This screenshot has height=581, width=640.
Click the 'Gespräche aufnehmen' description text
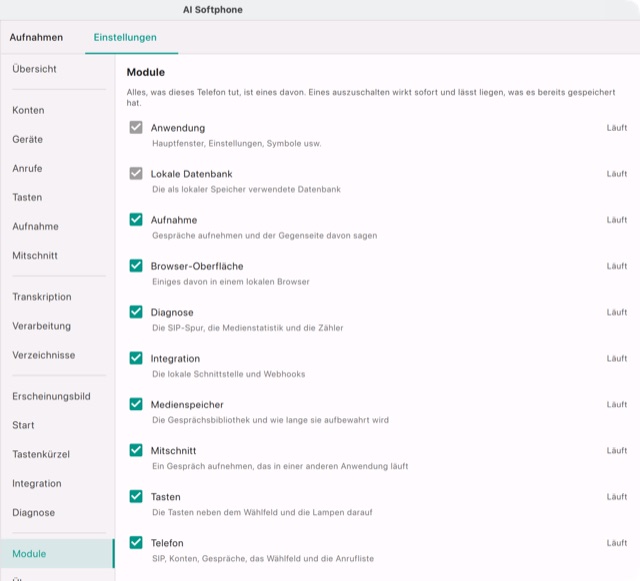(264, 236)
